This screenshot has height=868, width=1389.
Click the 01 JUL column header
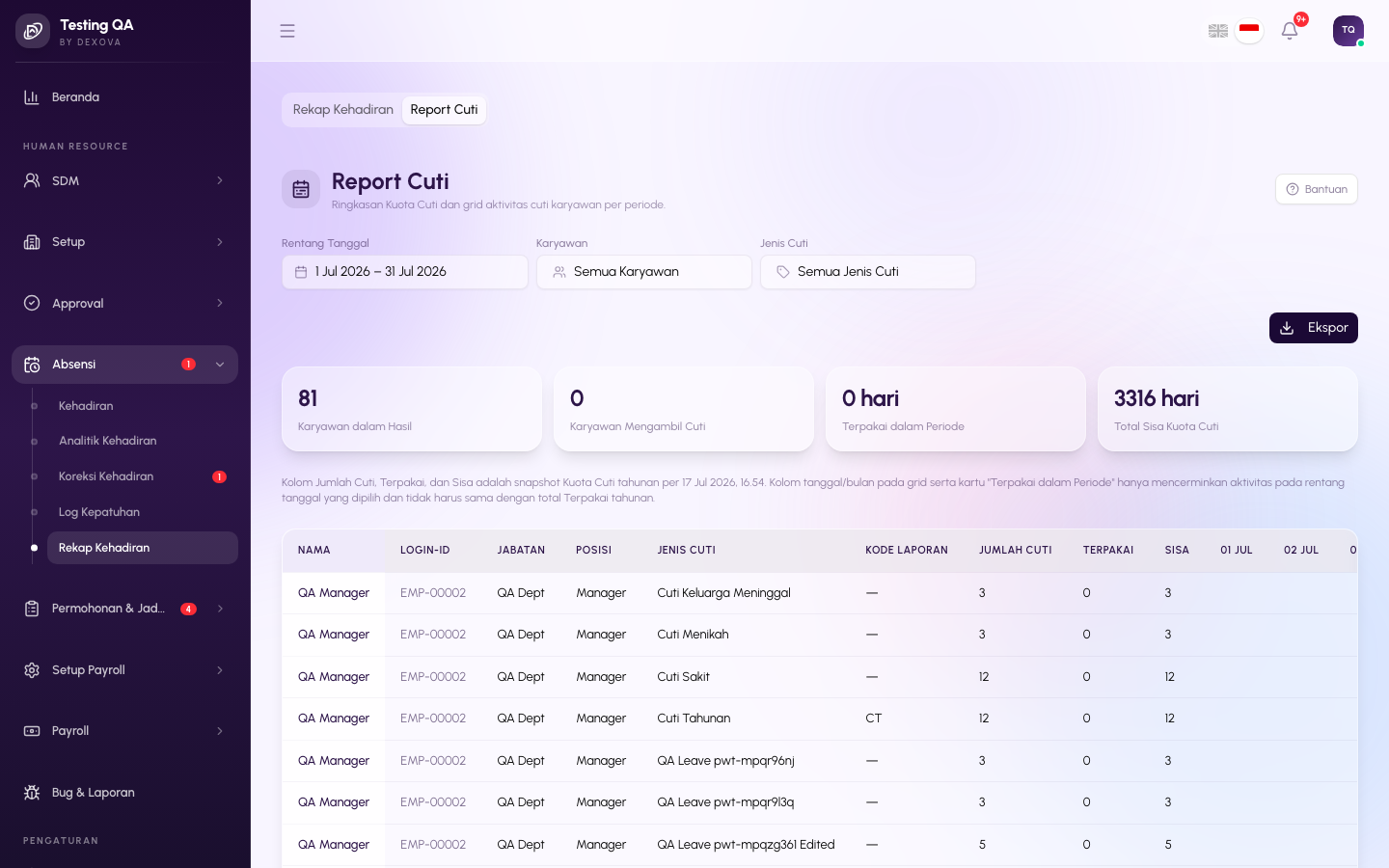coord(1237,551)
